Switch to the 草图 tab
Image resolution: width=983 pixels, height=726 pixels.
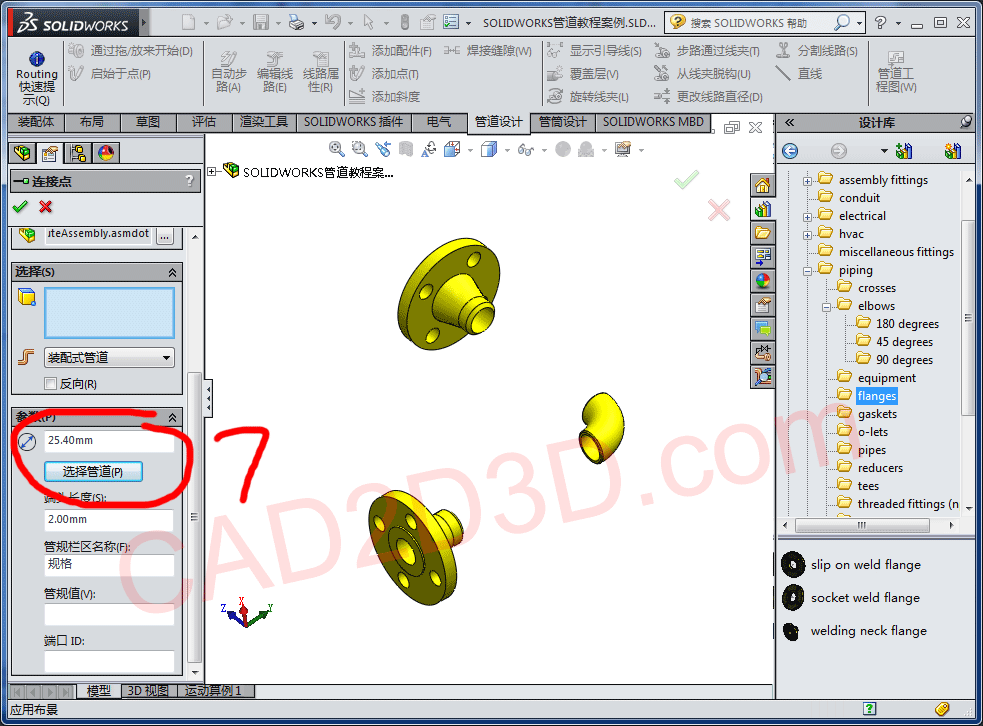click(148, 122)
